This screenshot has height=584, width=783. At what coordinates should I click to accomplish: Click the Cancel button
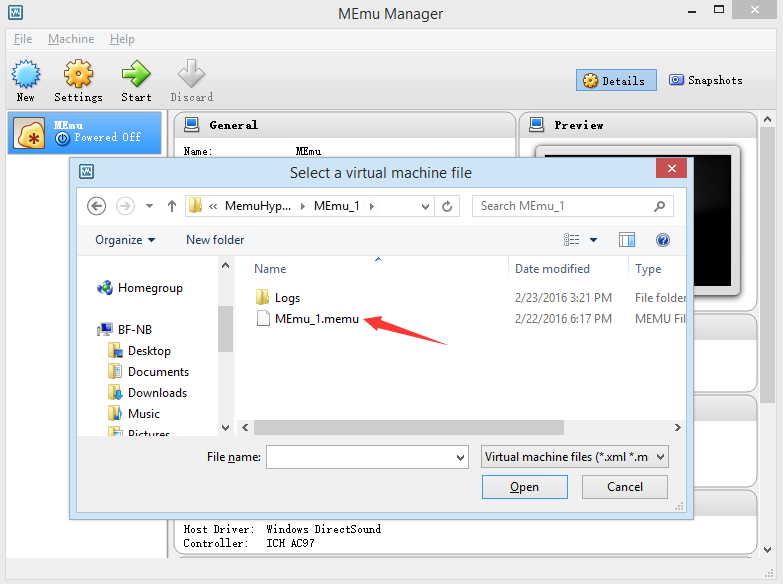pyautogui.click(x=625, y=487)
